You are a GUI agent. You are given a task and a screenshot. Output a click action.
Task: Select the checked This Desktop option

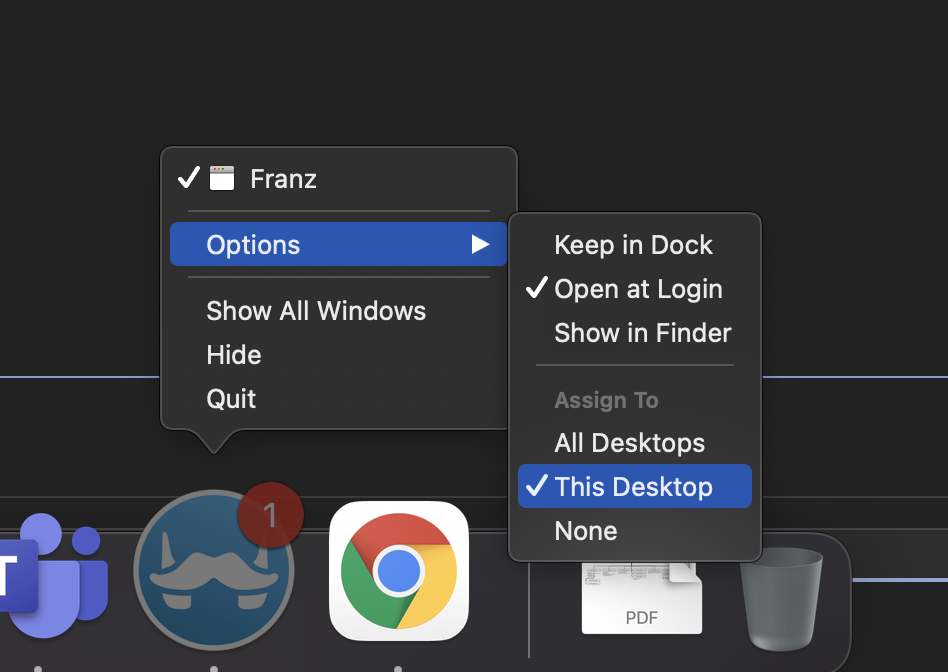[635, 486]
